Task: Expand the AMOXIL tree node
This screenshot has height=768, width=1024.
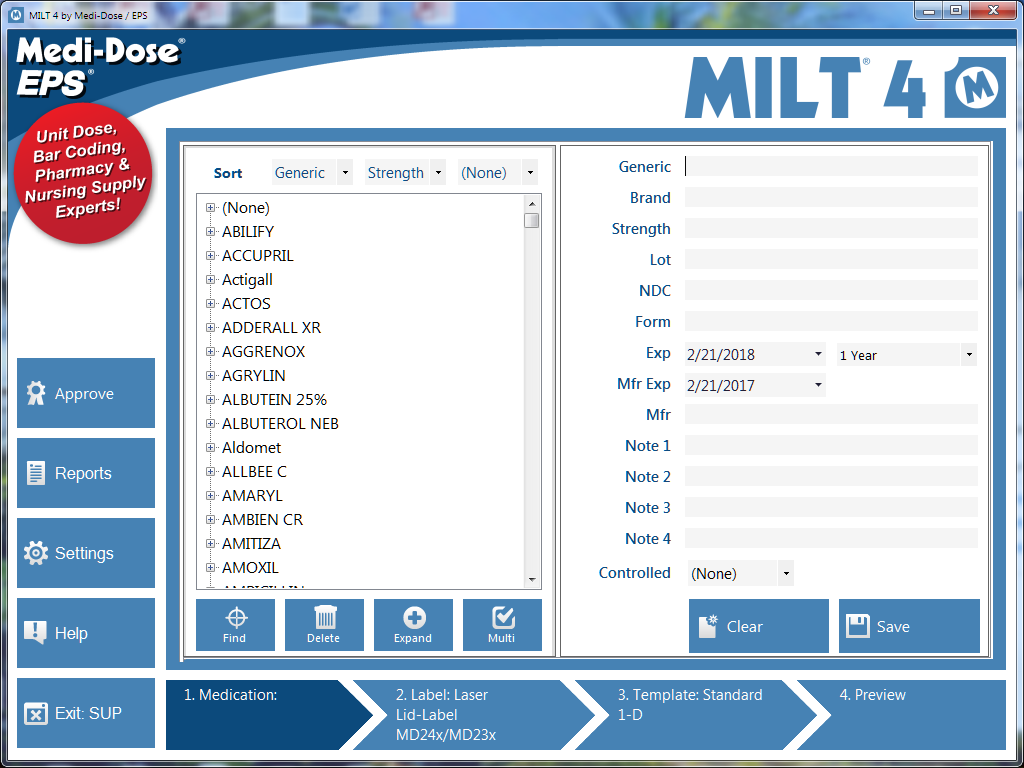Action: [210, 568]
